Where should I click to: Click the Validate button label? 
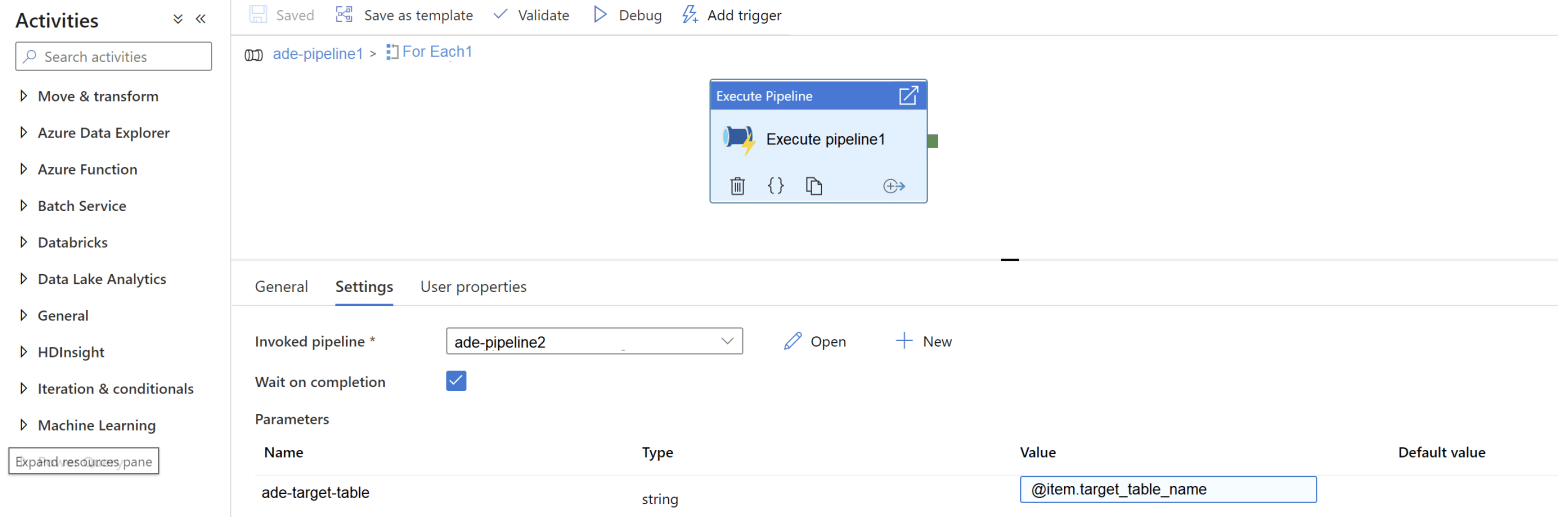(544, 15)
